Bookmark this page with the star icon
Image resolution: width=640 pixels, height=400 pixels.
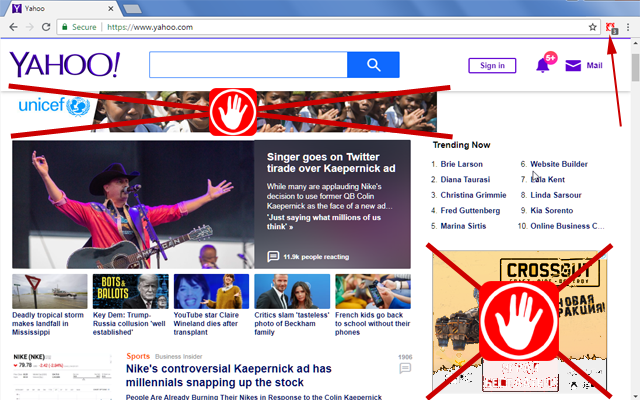592,27
